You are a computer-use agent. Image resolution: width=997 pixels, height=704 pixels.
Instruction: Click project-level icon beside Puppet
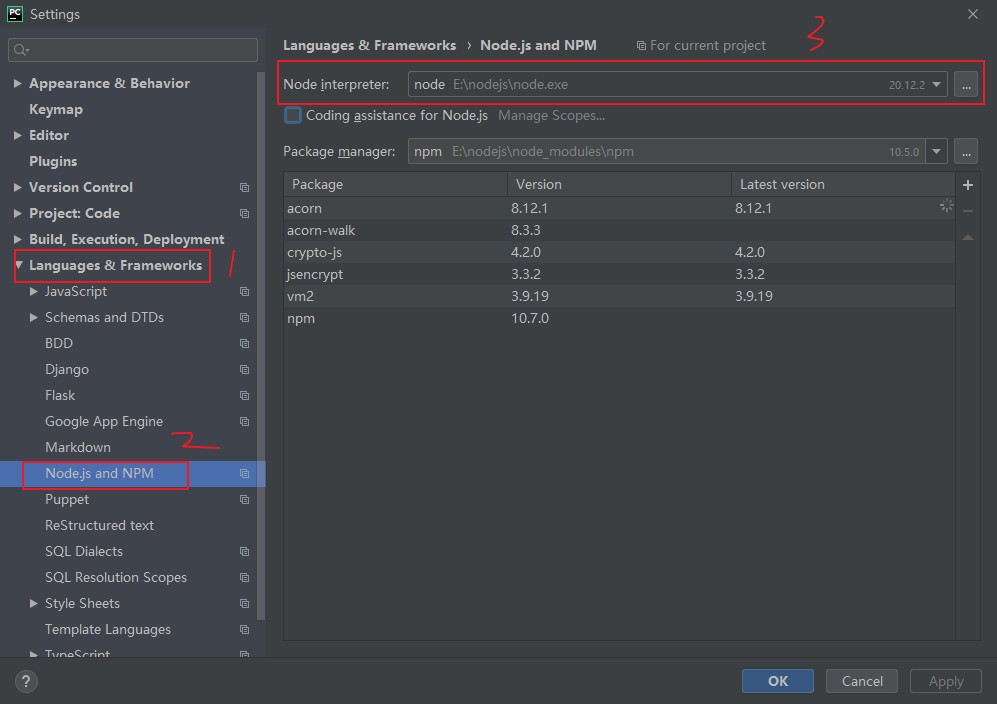244,500
